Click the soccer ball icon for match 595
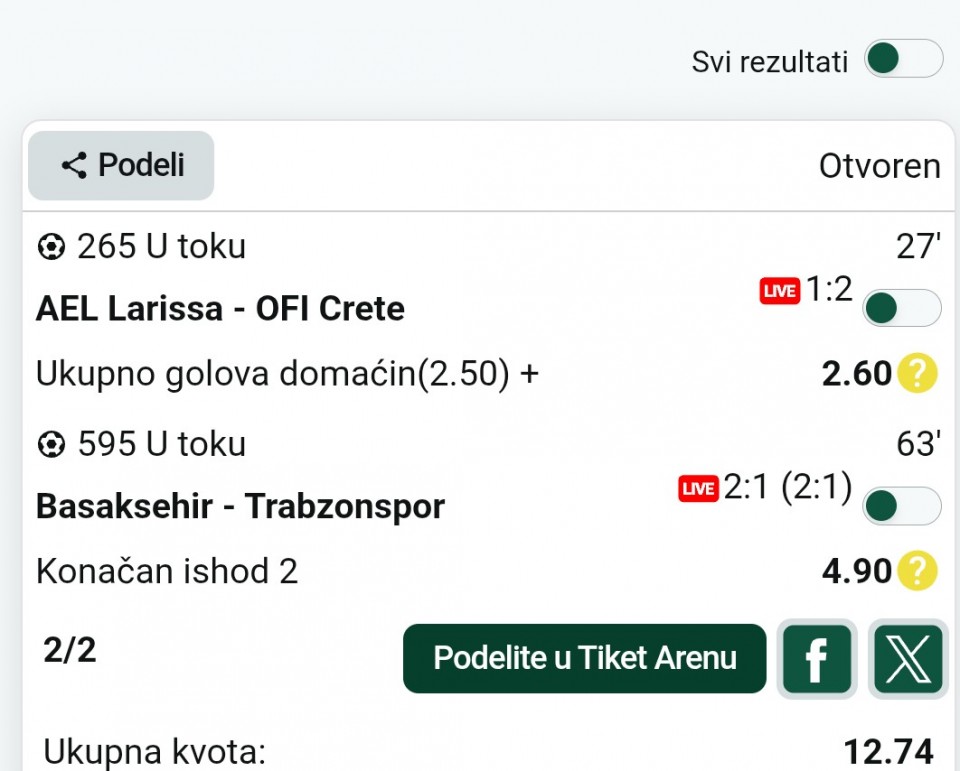960x771 pixels. (x=50, y=444)
